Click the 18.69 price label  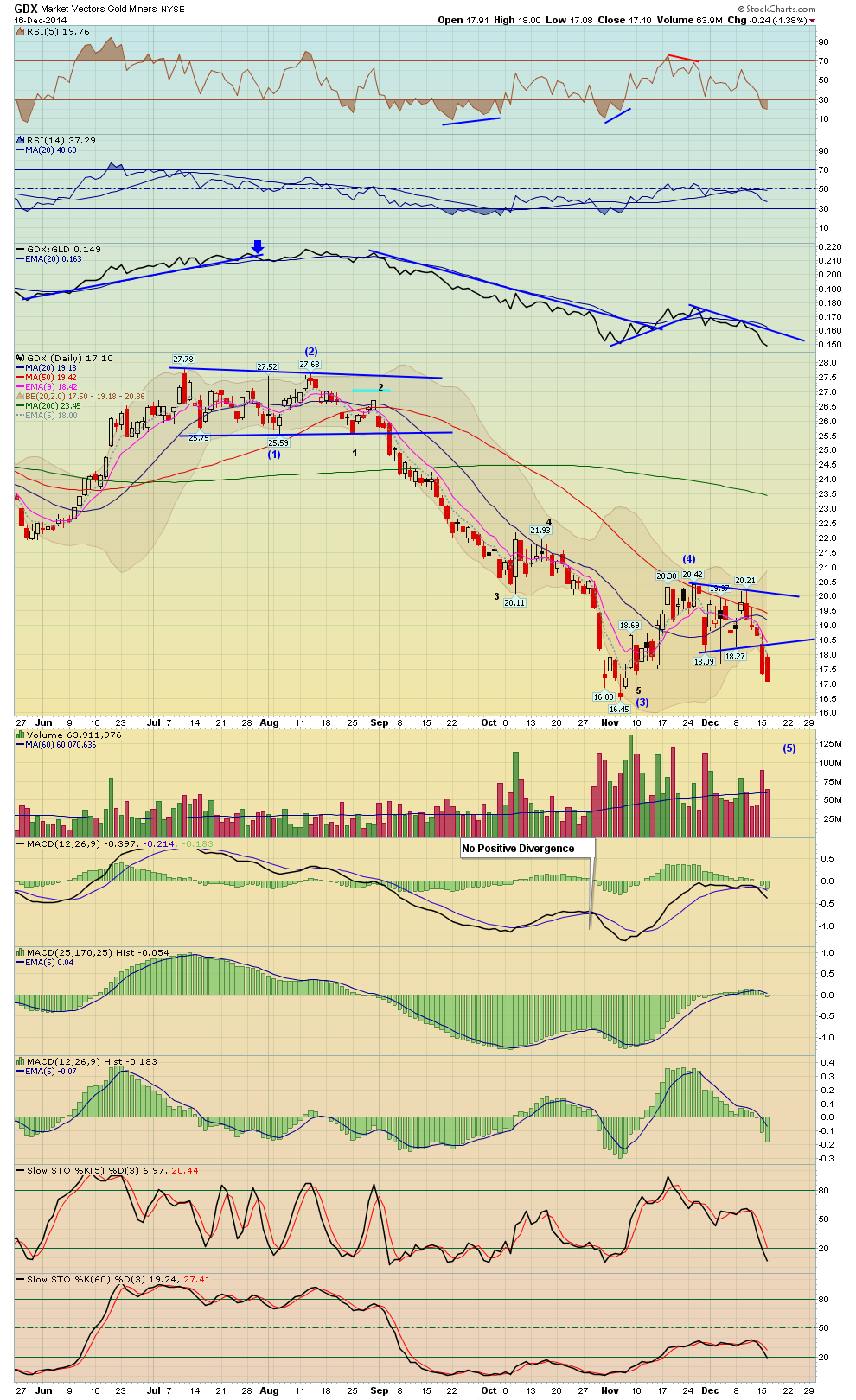tap(629, 625)
